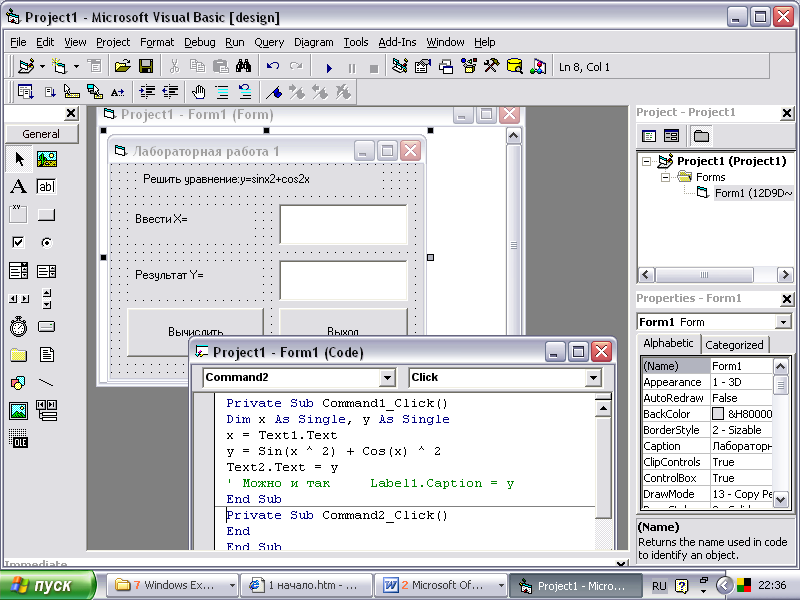This screenshot has width=800, height=600.
Task: Select the Line tool in toolbox
Action: pyautogui.click(x=46, y=383)
